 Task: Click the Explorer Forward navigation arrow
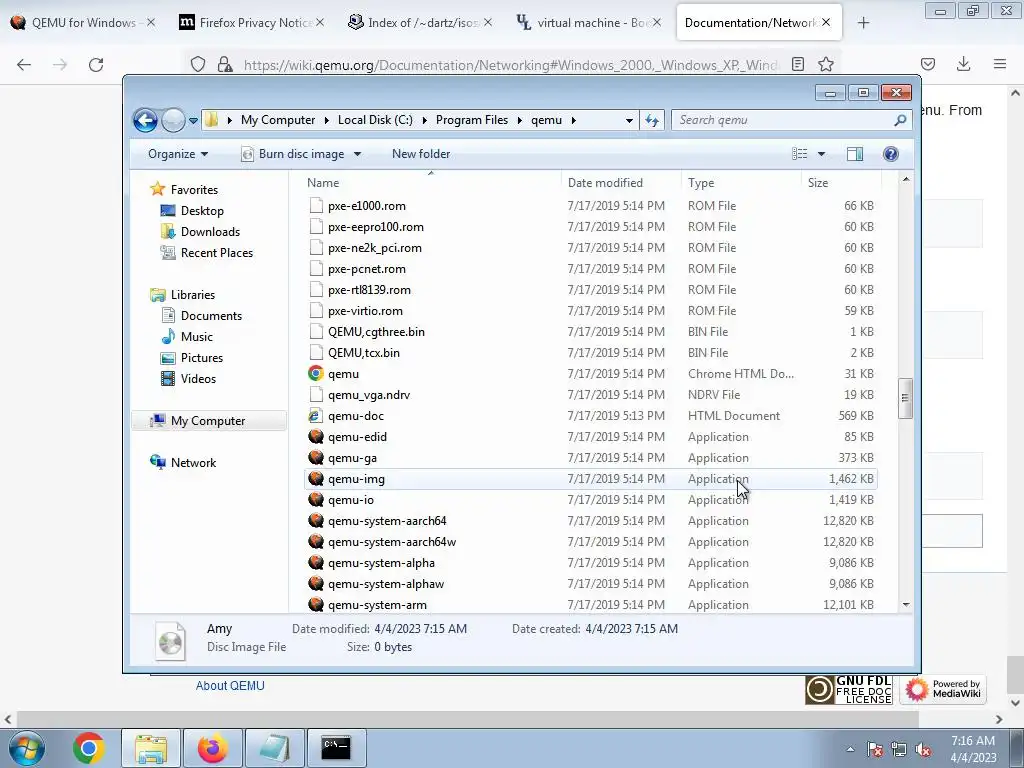click(173, 120)
